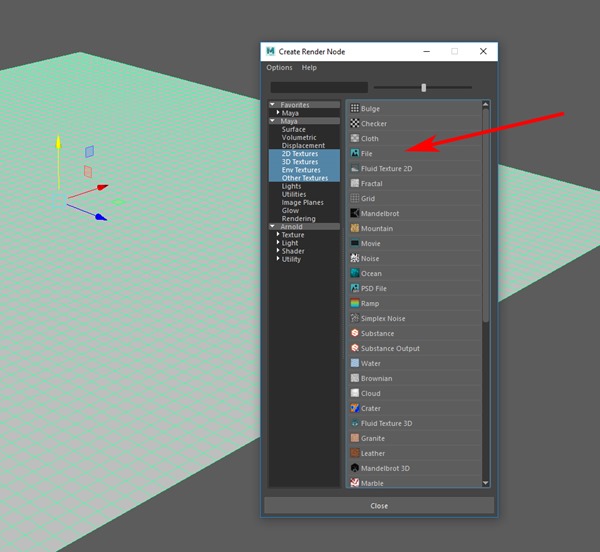Image resolution: width=600 pixels, height=552 pixels.
Task: Pick the Leather texture icon
Action: [355, 453]
